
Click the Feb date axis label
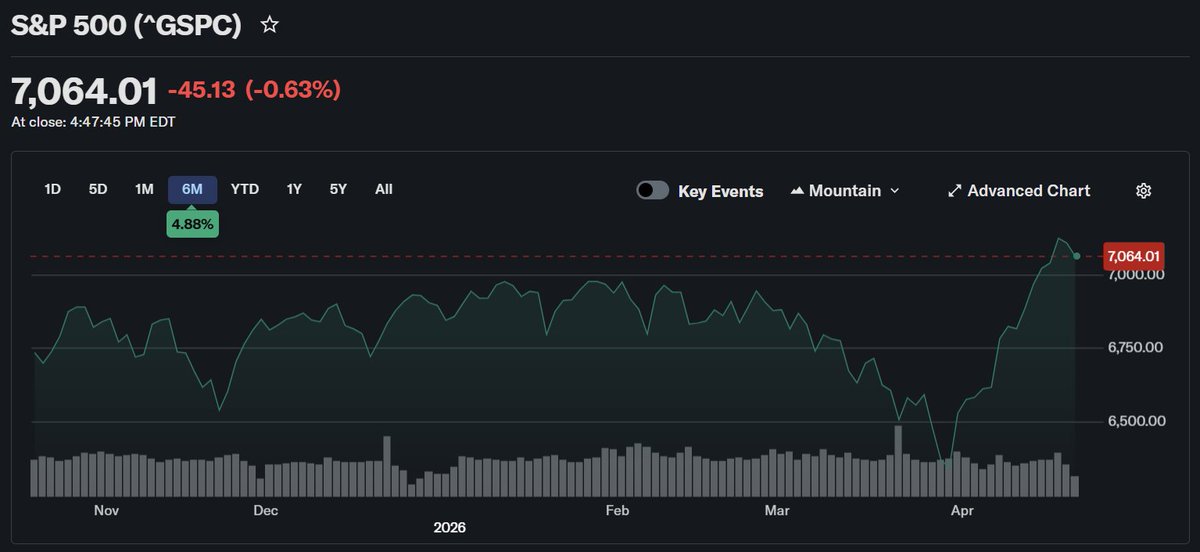(x=617, y=510)
